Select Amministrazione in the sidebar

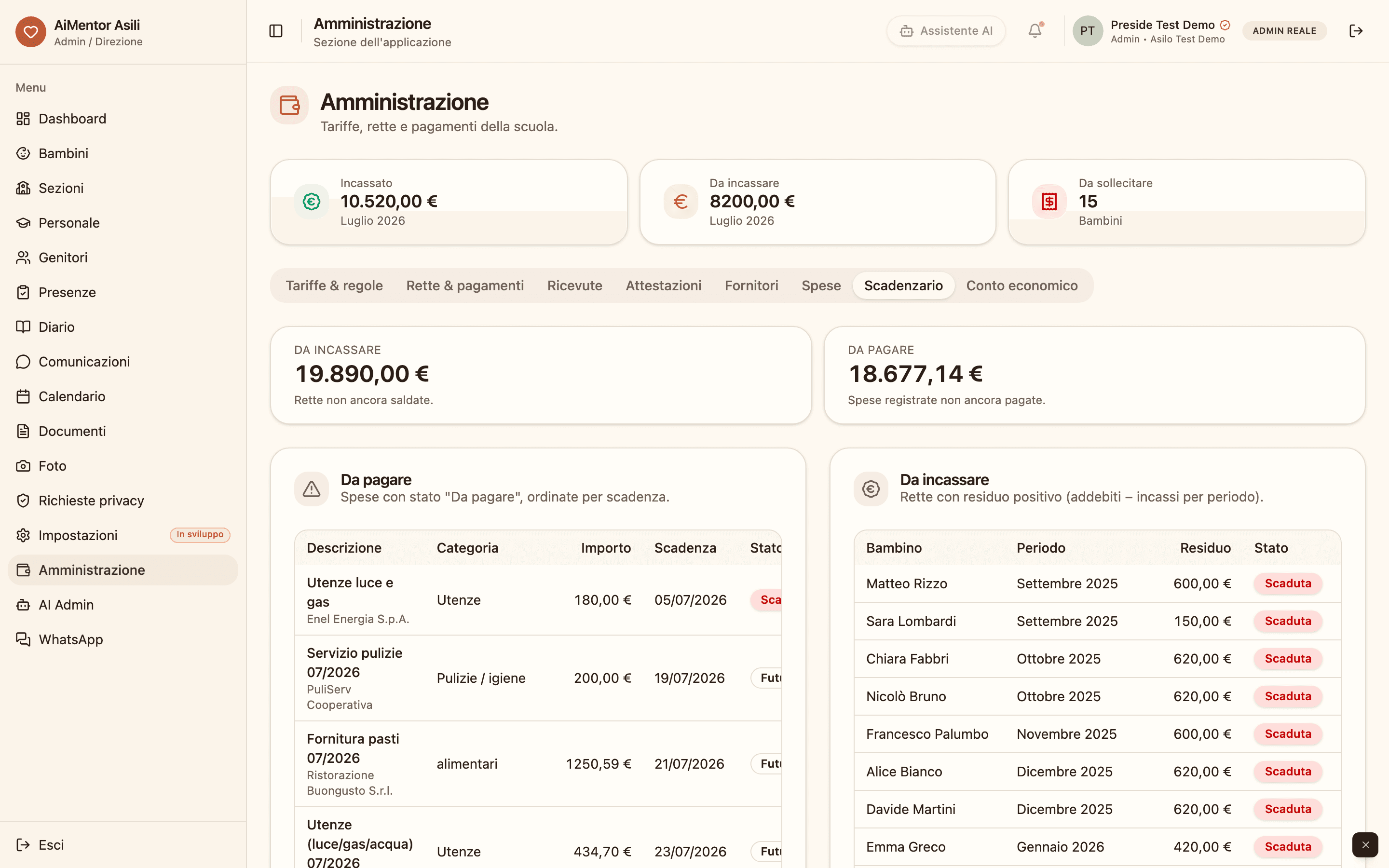coord(123,570)
